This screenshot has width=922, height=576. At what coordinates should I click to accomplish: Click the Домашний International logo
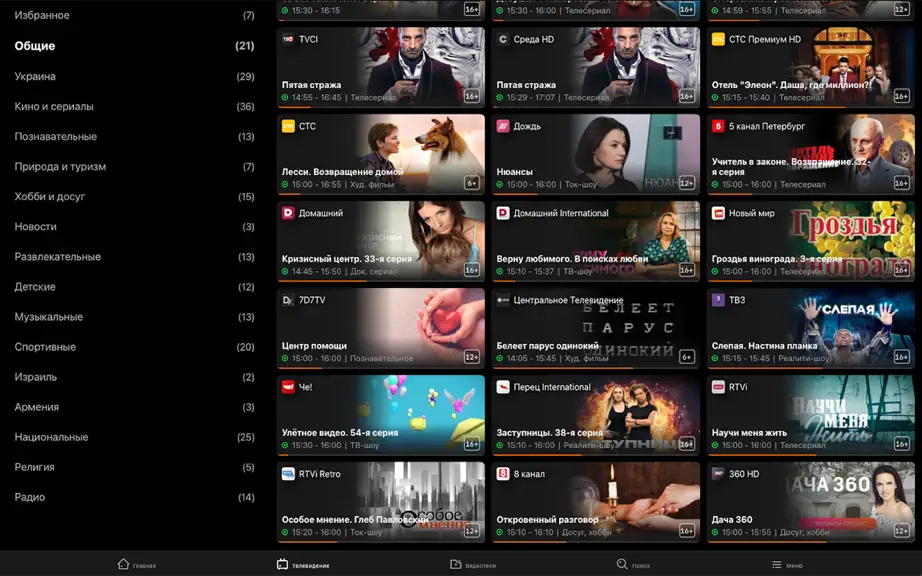[503, 213]
